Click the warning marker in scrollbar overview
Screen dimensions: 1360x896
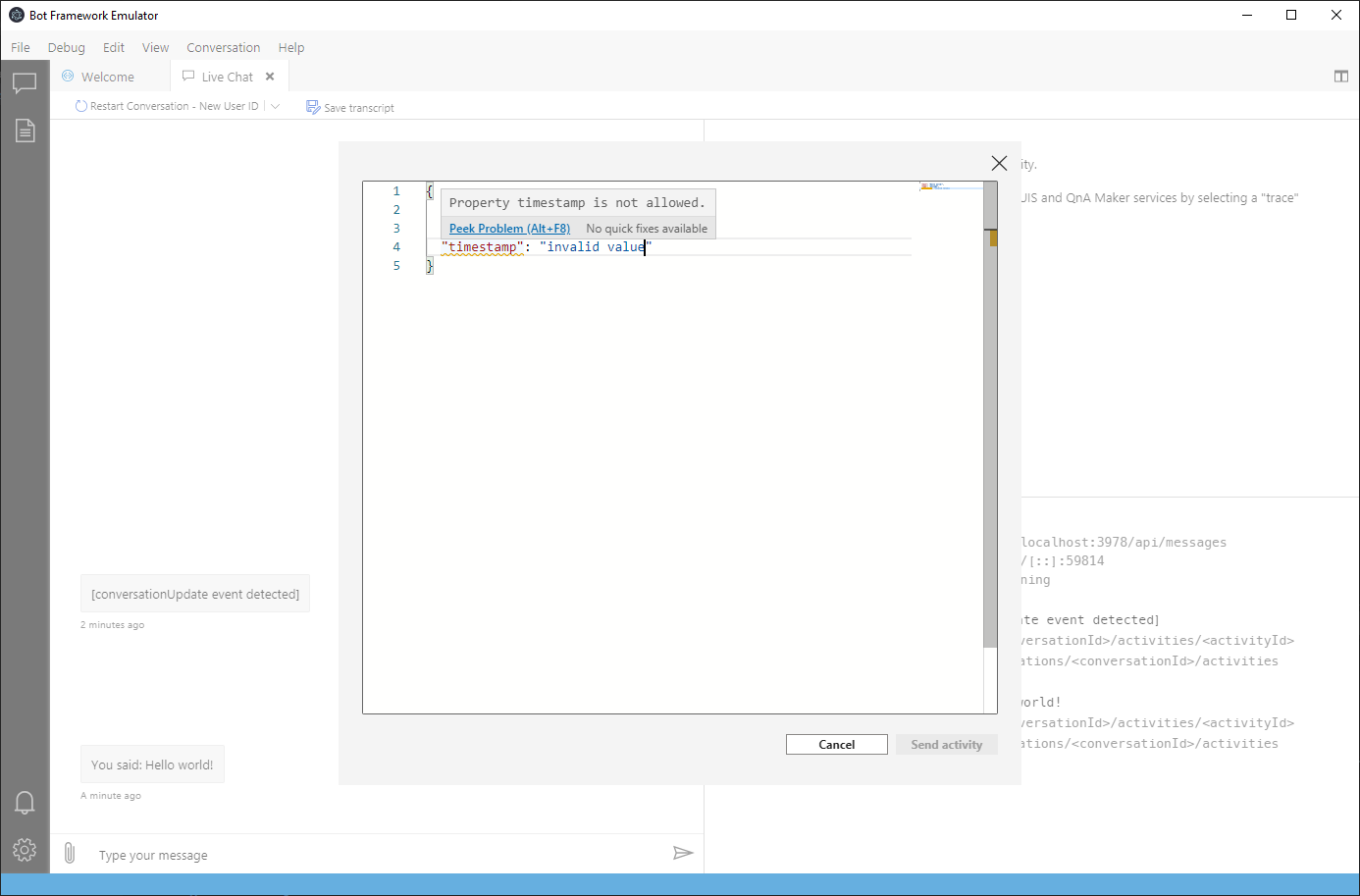click(x=993, y=237)
